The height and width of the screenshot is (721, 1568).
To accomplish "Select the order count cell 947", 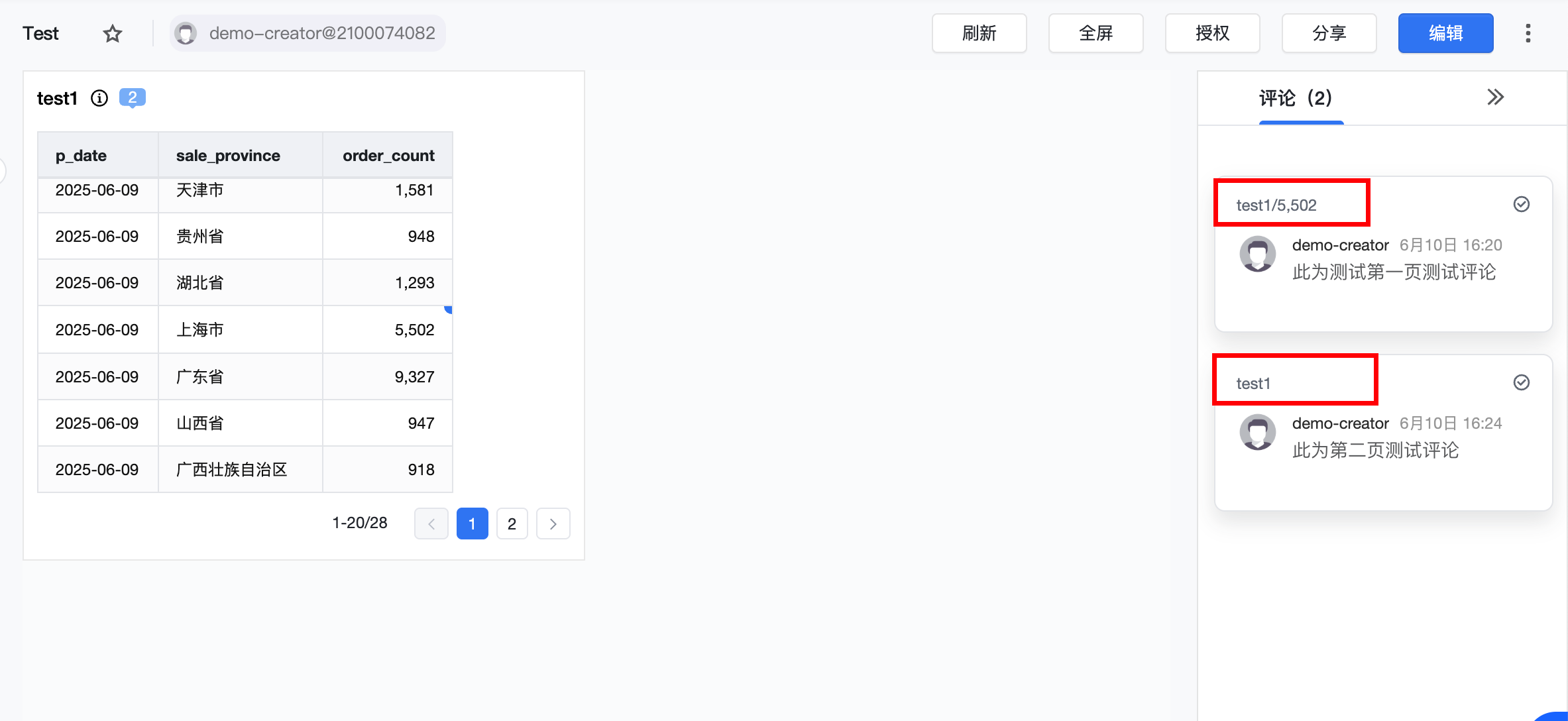I will [x=388, y=423].
